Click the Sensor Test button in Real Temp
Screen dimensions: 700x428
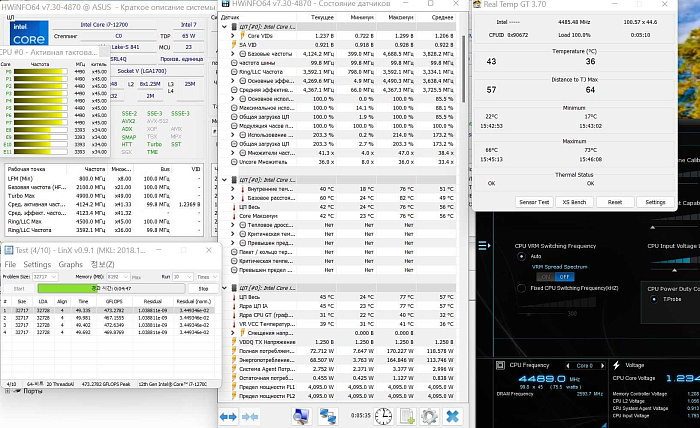tap(534, 202)
